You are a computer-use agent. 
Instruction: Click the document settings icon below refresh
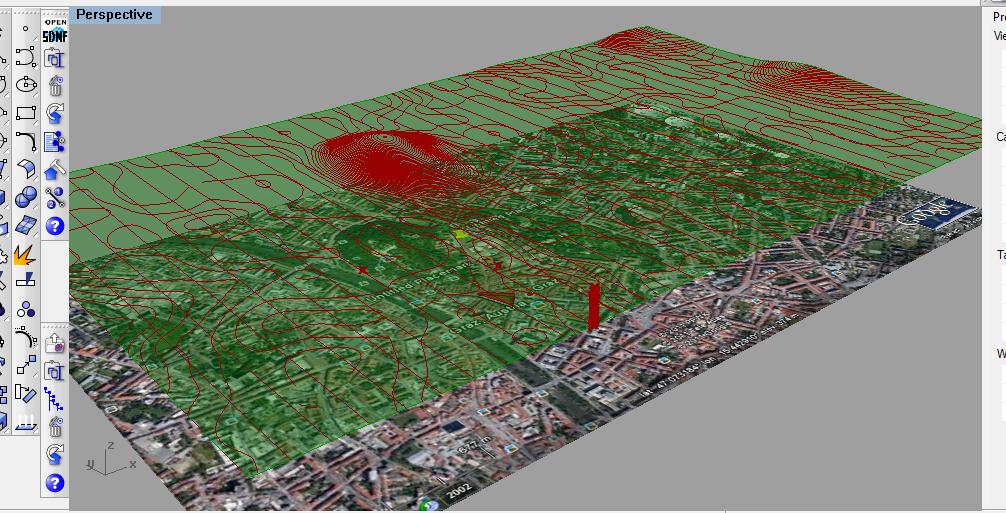pyautogui.click(x=54, y=141)
